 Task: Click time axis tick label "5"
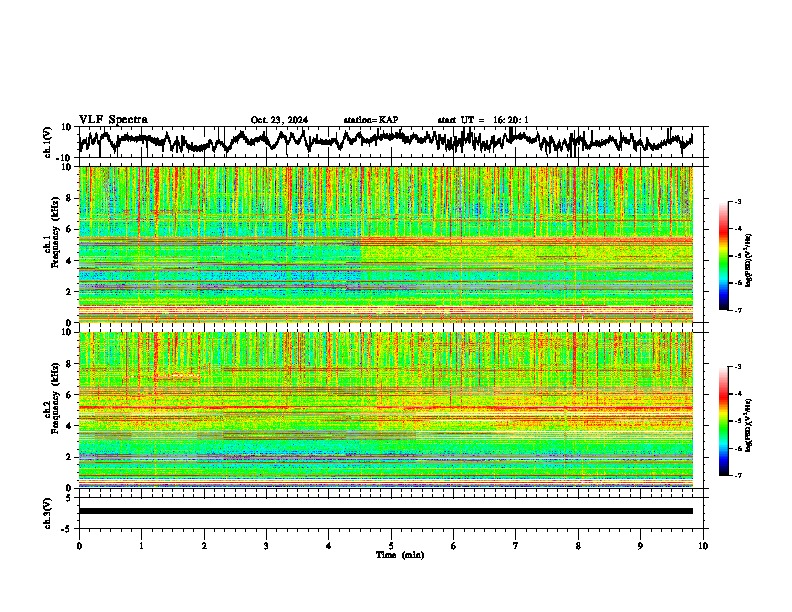(x=391, y=546)
